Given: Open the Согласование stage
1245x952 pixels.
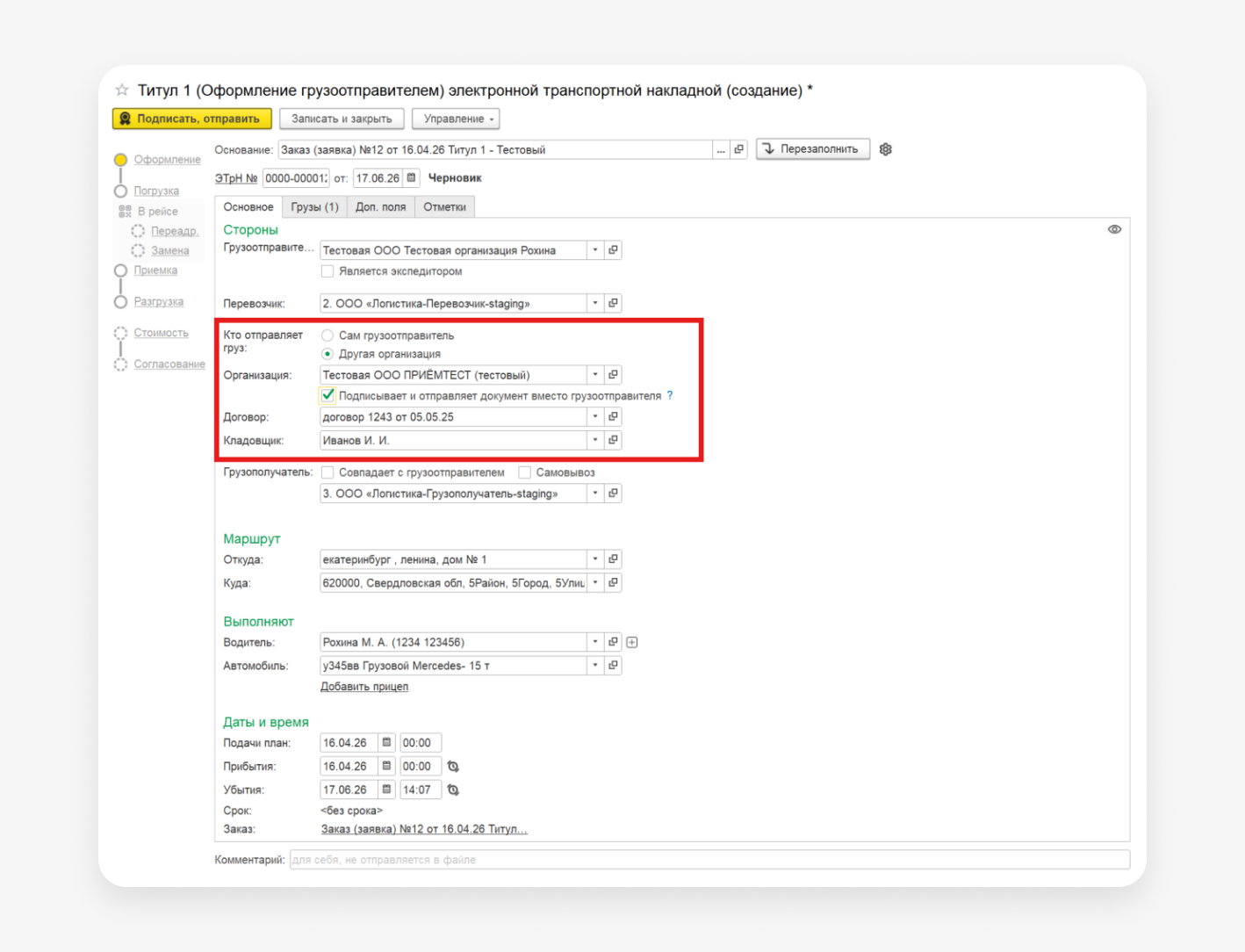Looking at the screenshot, I should (169, 364).
